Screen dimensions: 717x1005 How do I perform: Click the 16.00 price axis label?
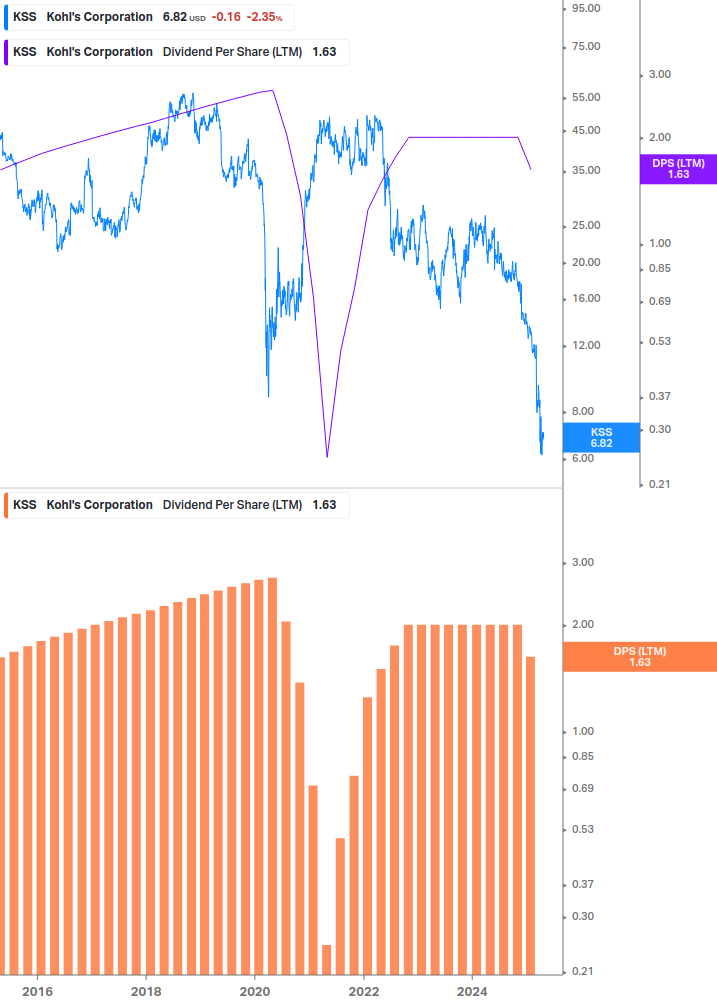(x=586, y=298)
